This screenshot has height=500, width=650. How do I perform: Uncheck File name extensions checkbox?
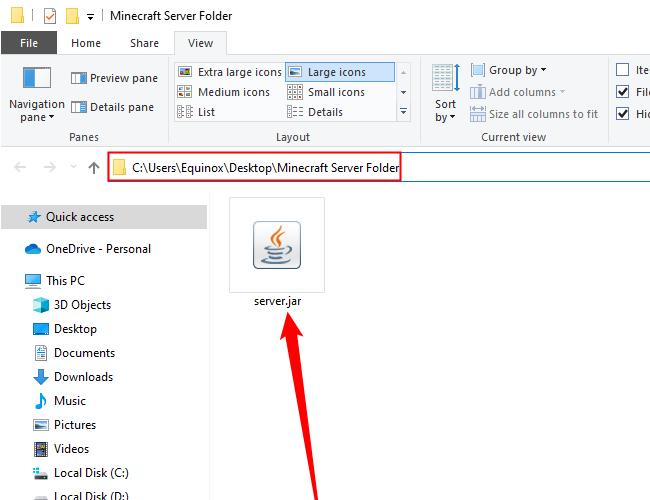pyautogui.click(x=622, y=91)
